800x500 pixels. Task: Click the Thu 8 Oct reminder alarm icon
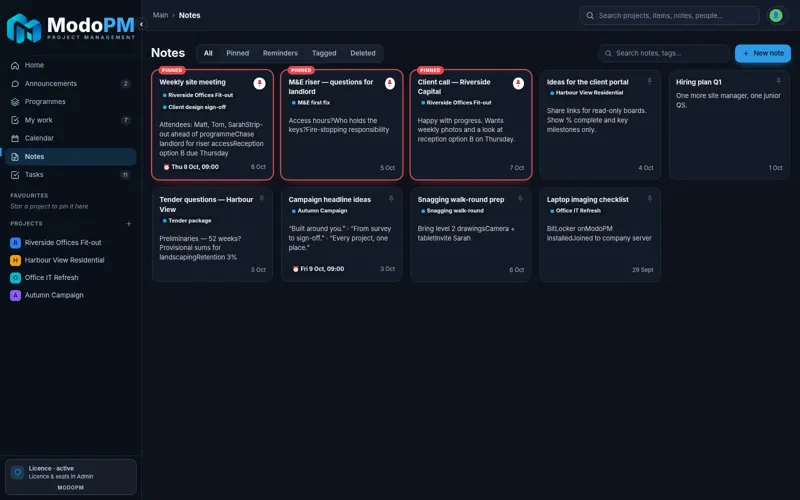pyautogui.click(x=166, y=167)
